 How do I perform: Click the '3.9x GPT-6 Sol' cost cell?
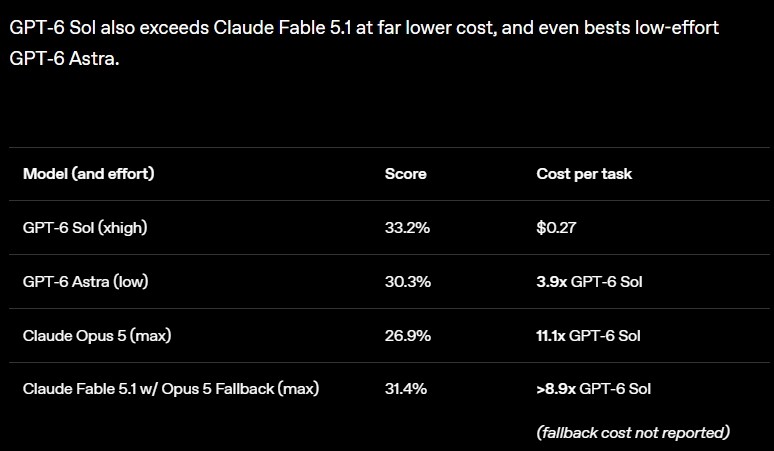pyautogui.click(x=589, y=282)
